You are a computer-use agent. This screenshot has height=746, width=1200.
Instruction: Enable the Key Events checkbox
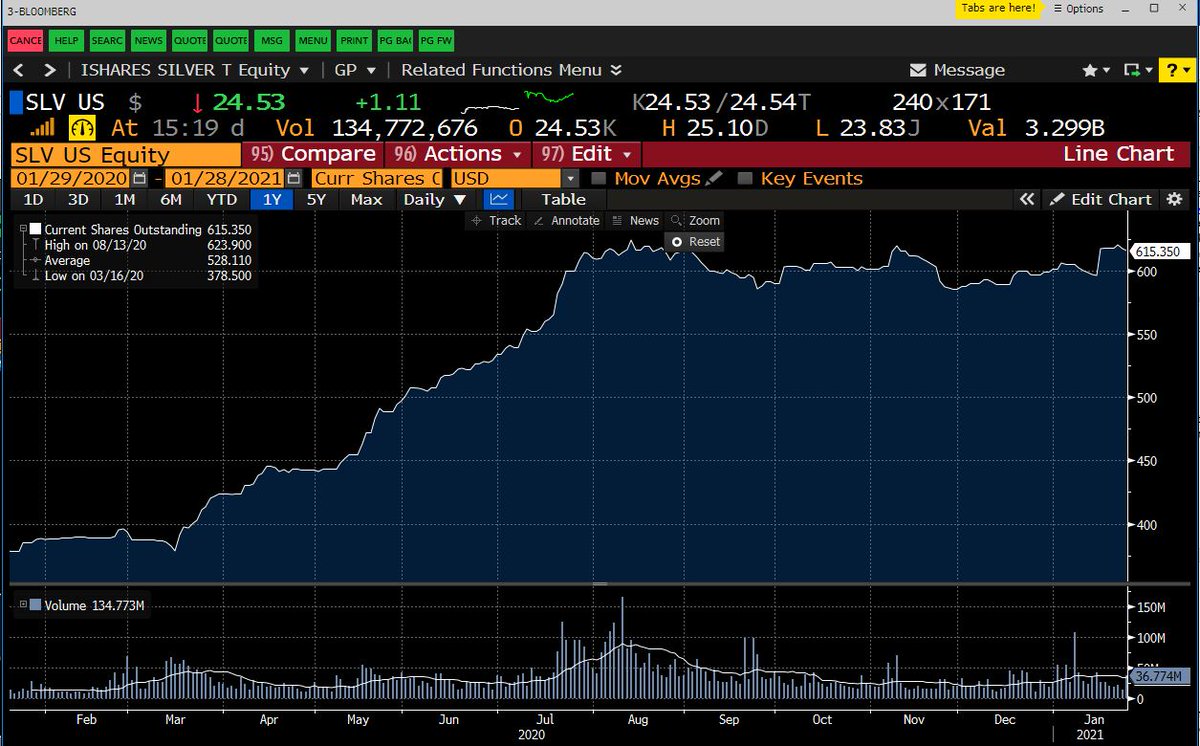tap(744, 178)
